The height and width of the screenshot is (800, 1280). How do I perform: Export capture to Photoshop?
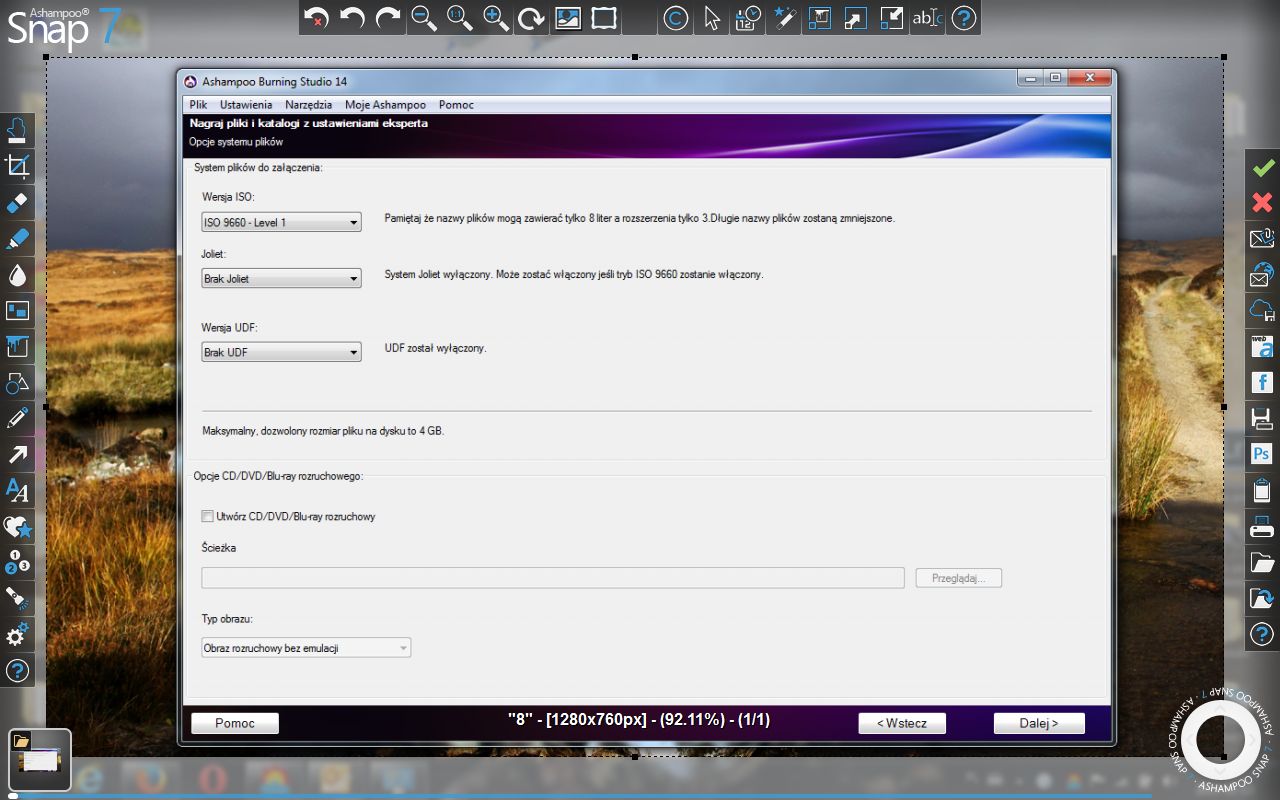pos(1262,454)
